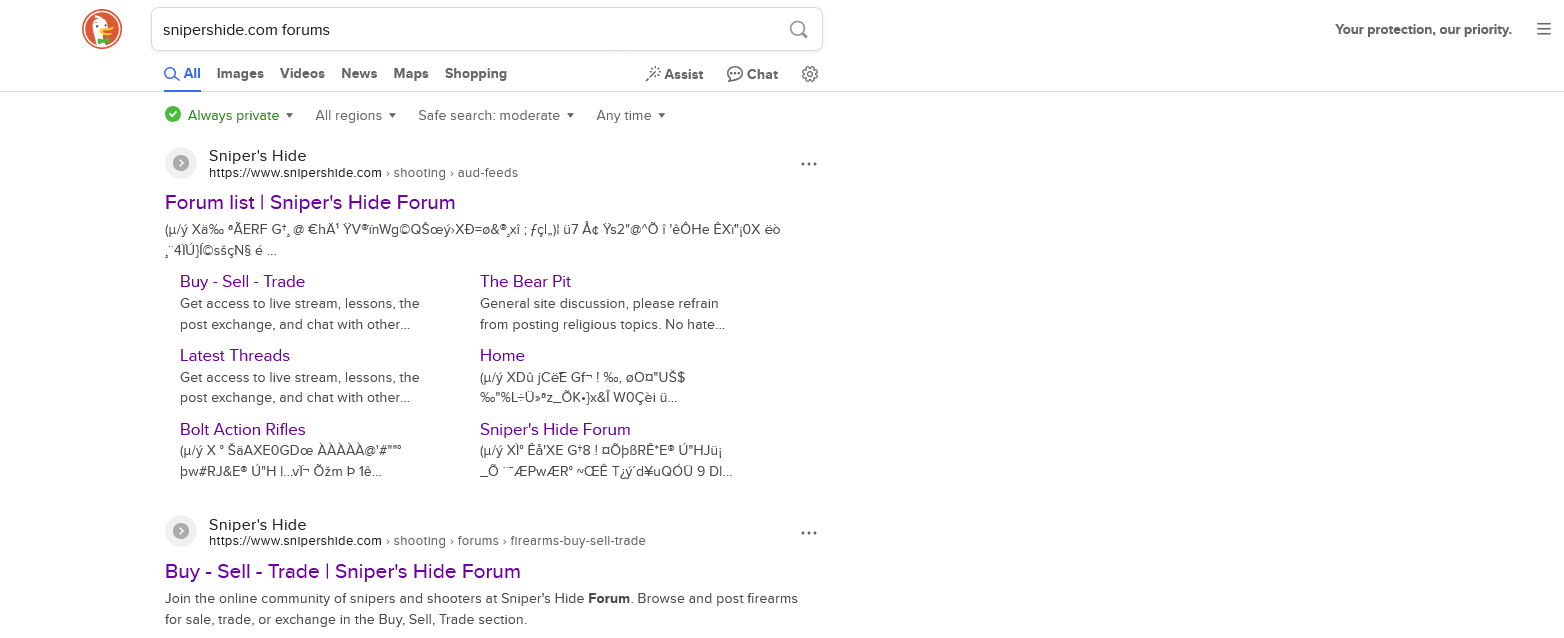Image resolution: width=1564 pixels, height=638 pixels.
Task: Open search settings gear icon
Action: tap(810, 74)
